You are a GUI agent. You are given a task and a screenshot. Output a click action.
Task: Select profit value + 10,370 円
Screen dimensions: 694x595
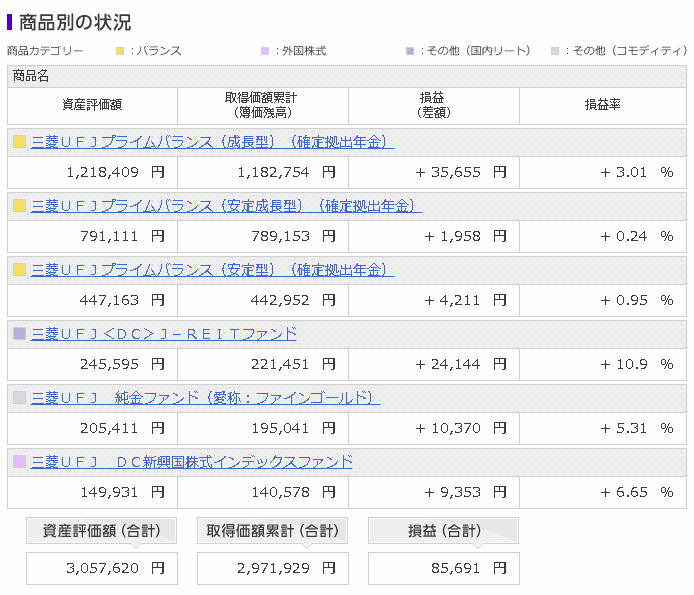point(461,428)
